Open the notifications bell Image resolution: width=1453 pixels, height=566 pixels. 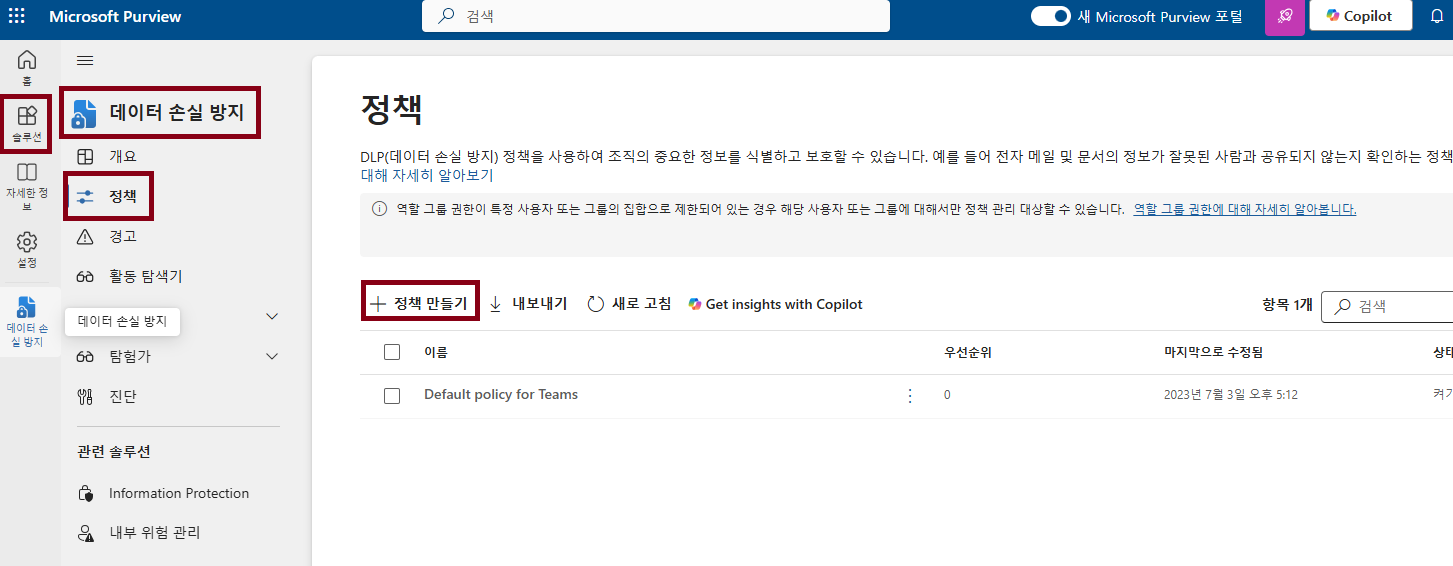pos(1437,16)
